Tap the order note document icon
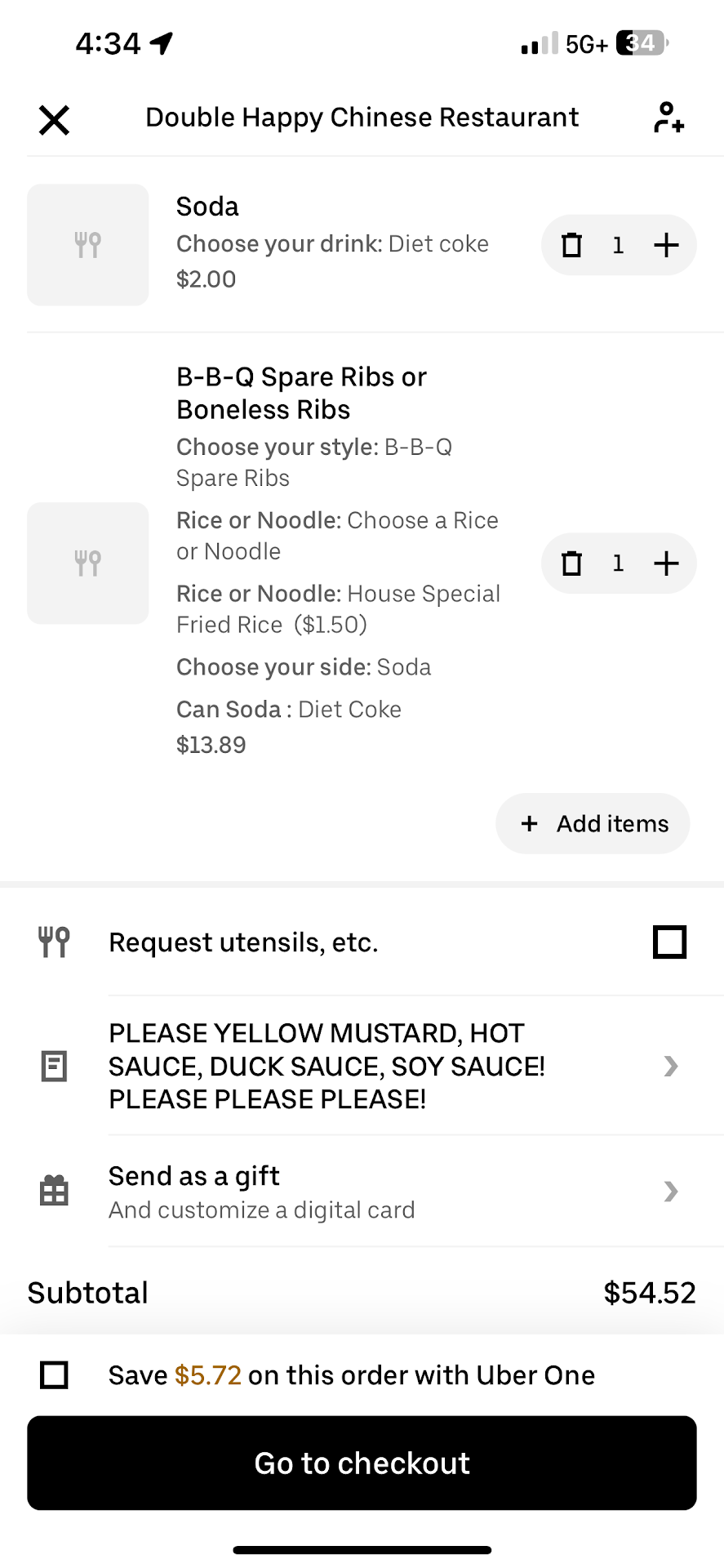724x1568 pixels. tap(54, 1066)
